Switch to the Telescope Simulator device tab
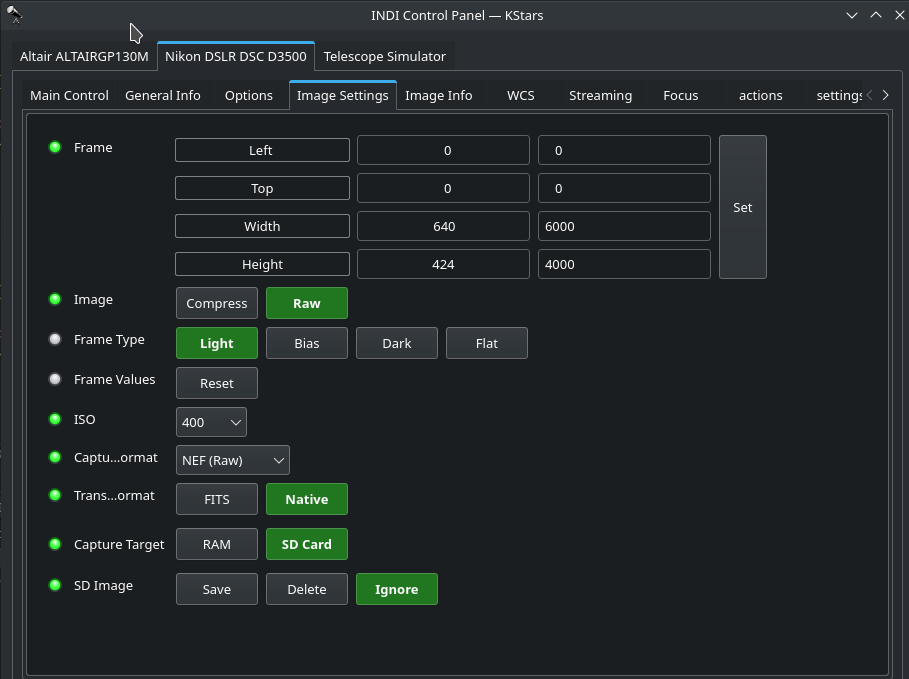The width and height of the screenshot is (909, 679). (x=385, y=56)
